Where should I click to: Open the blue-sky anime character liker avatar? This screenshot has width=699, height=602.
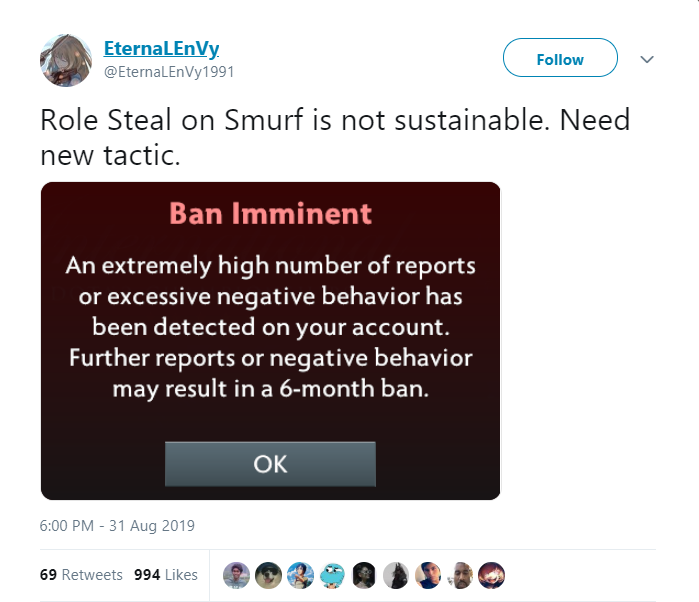click(x=300, y=575)
